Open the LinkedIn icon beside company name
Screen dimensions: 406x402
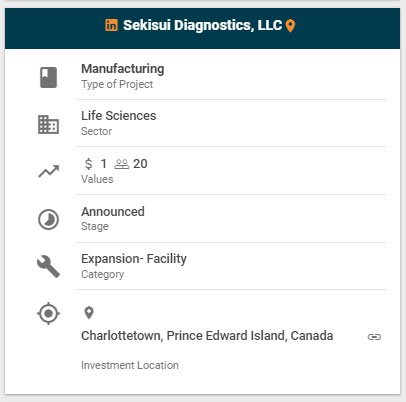(111, 25)
